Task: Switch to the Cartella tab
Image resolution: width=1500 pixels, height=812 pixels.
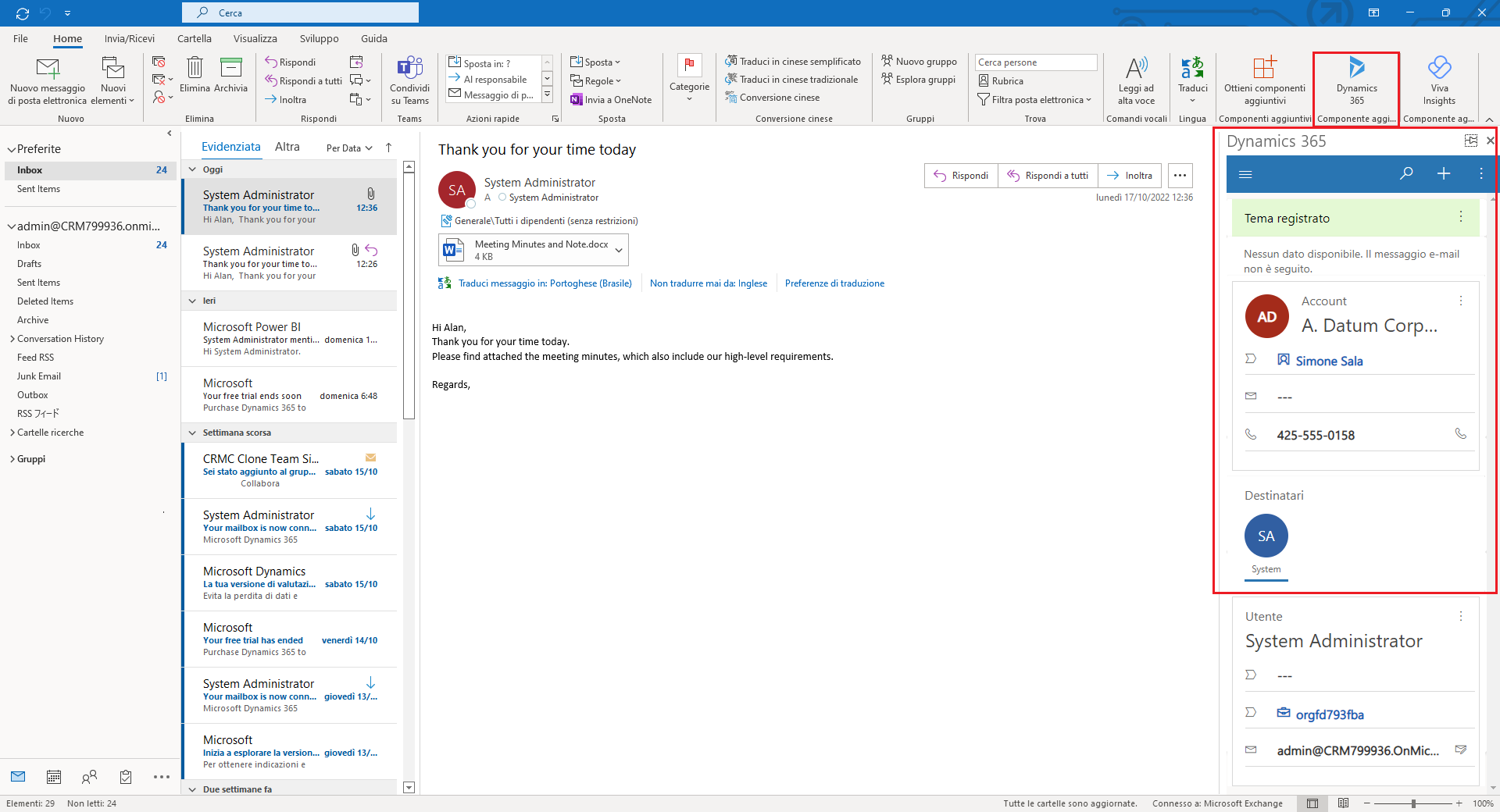Action: click(195, 38)
